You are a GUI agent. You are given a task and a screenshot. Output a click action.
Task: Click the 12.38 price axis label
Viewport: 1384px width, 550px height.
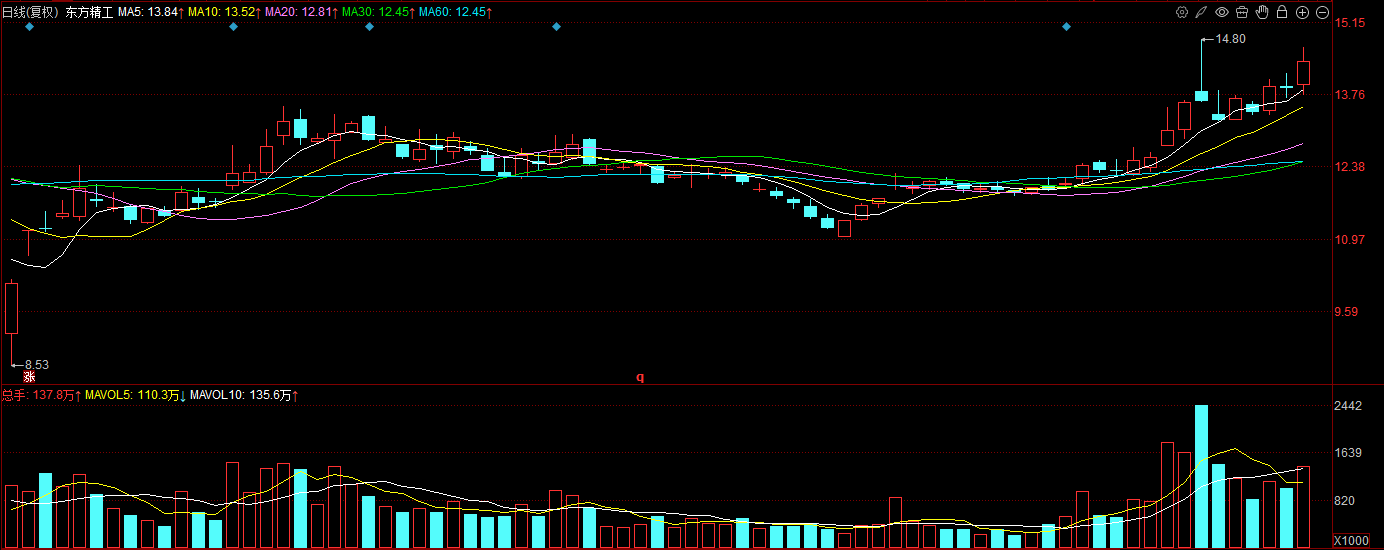[x=1350, y=167]
